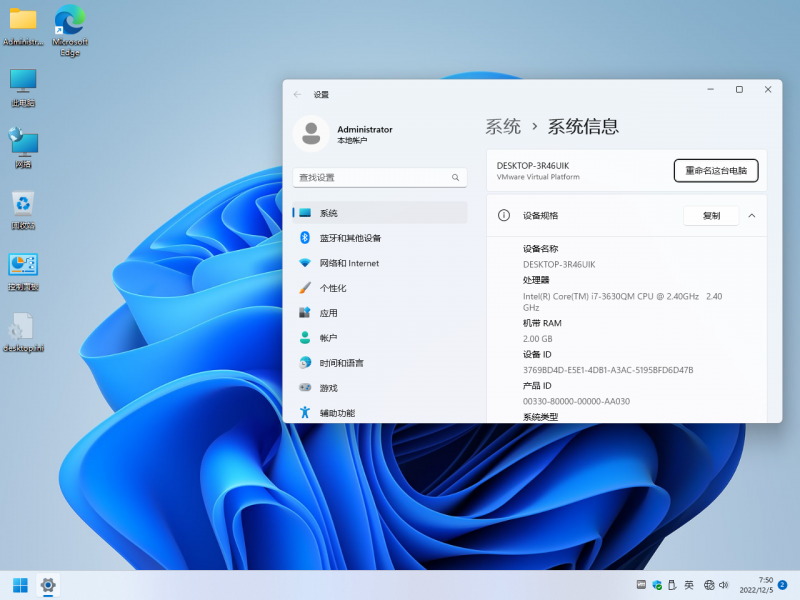
Task: Click the Settings gear taskbar icon
Action: click(x=48, y=585)
